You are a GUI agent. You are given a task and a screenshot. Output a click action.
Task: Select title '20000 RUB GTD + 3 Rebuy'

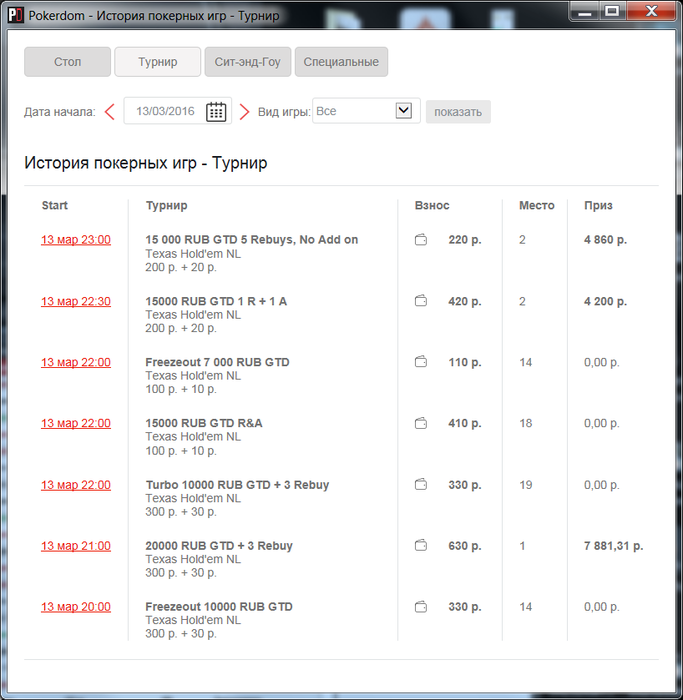[219, 546]
